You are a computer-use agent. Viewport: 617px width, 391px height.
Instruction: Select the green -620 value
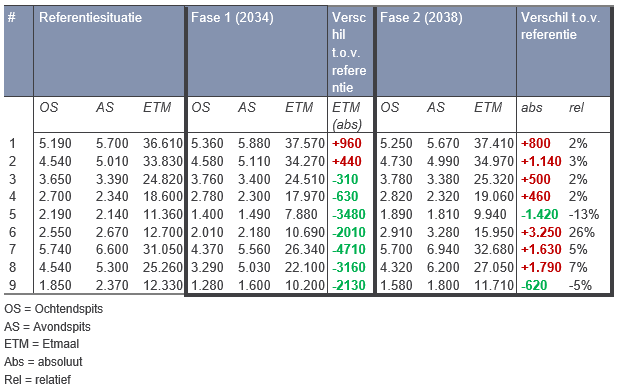click(x=534, y=285)
